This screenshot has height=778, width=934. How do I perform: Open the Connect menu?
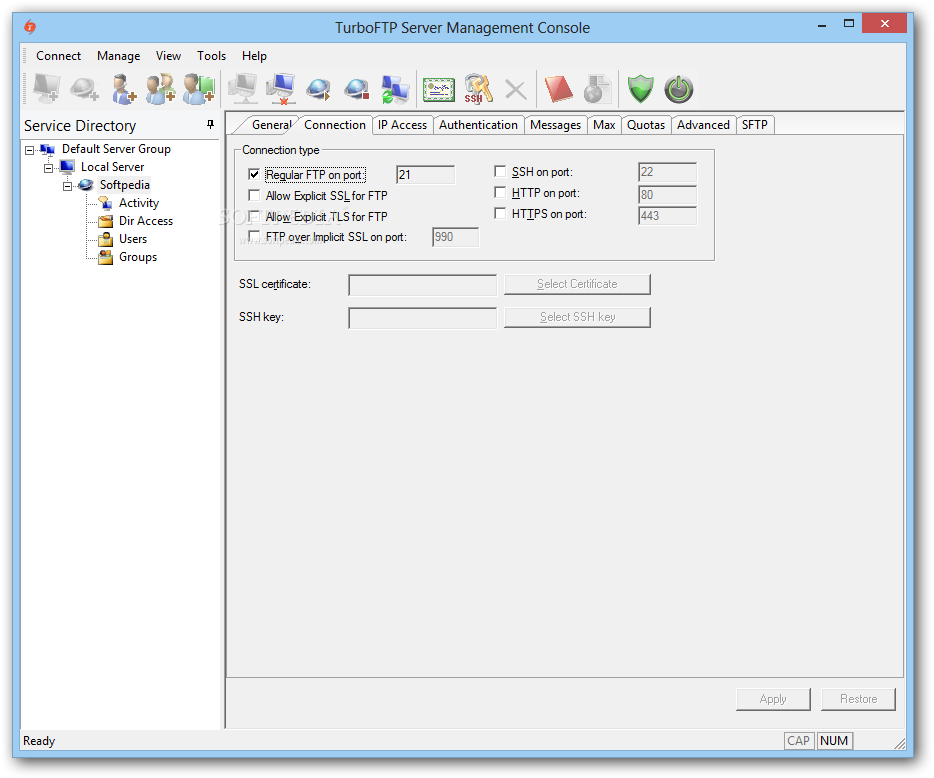click(58, 55)
